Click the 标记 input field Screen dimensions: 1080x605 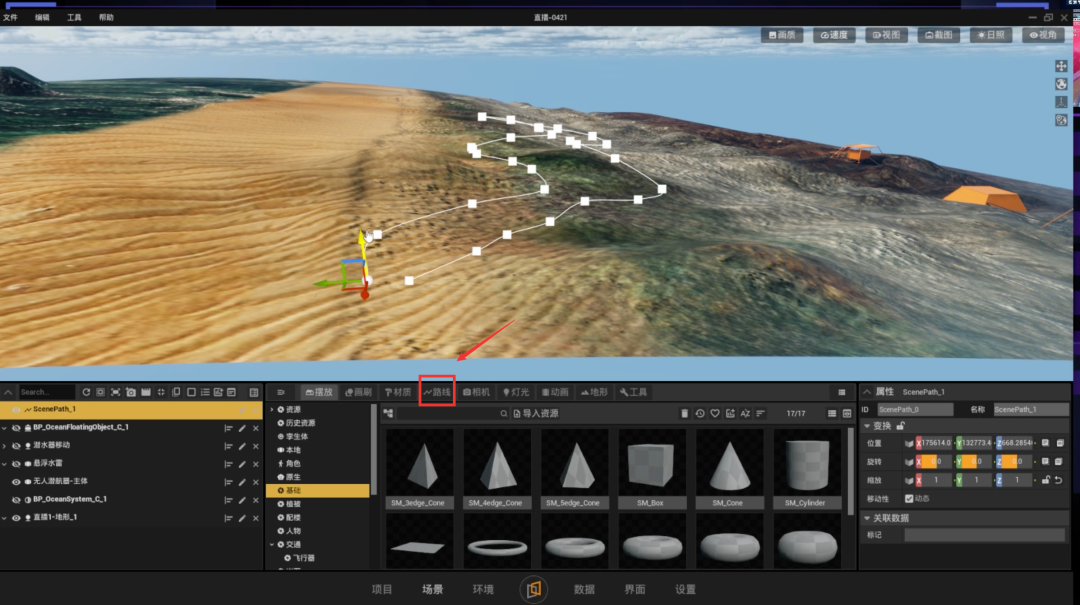click(984, 535)
